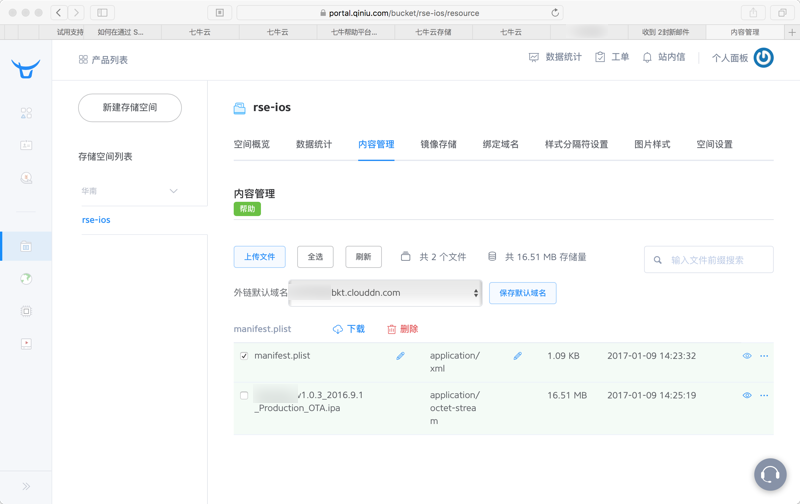Click the storage size database icon
This screenshot has width=800, height=504.
pos(492,256)
